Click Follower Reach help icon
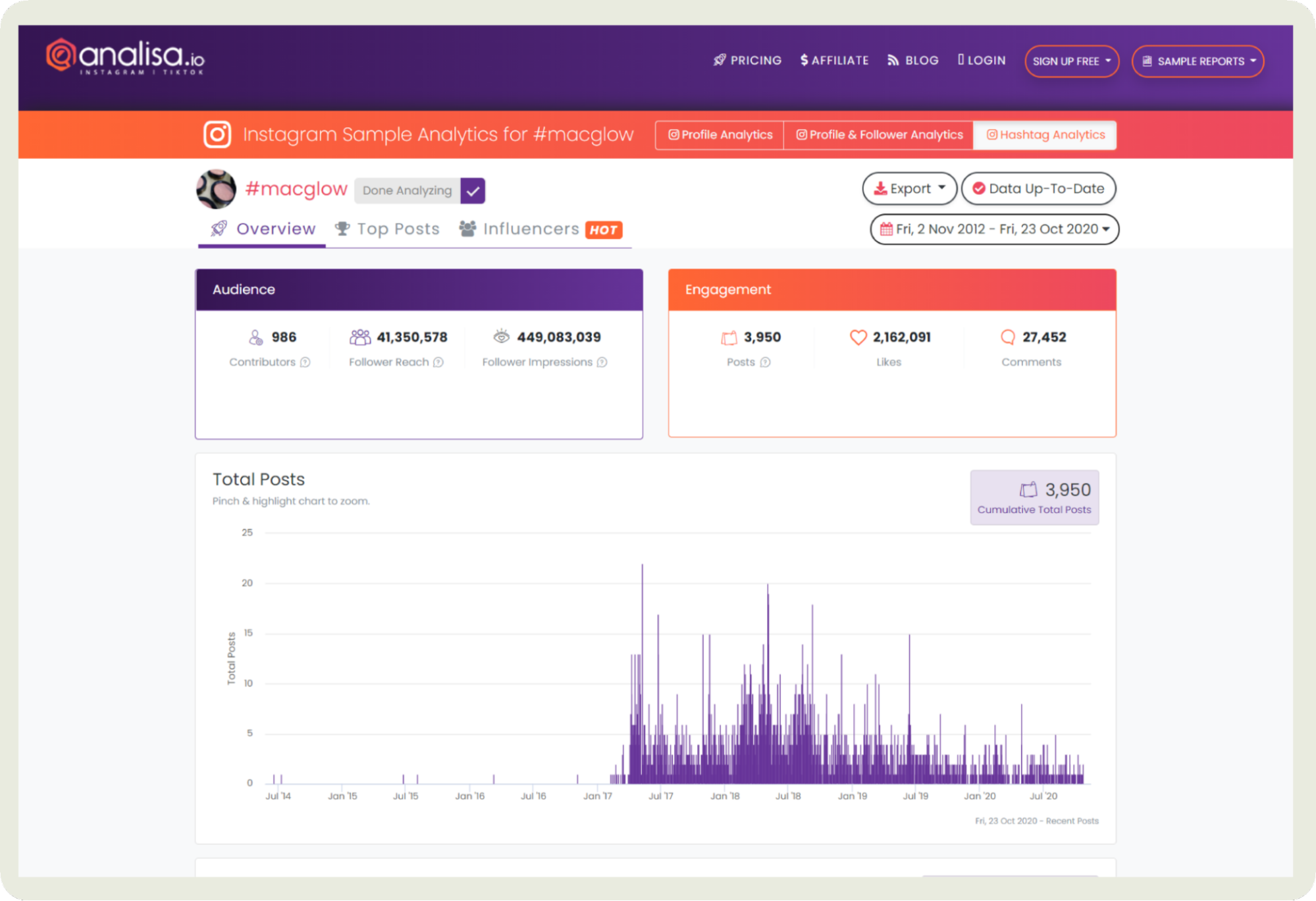 438,362
